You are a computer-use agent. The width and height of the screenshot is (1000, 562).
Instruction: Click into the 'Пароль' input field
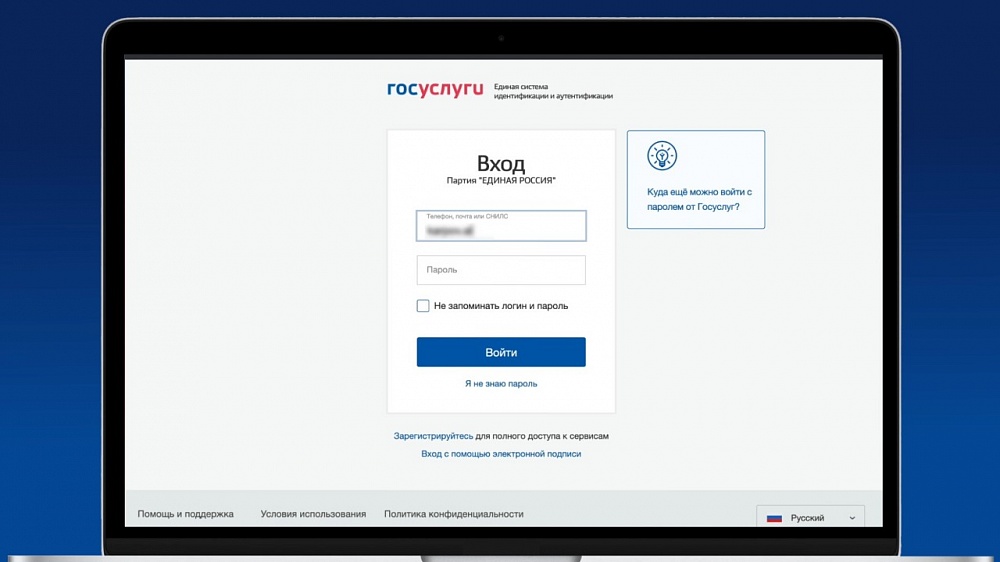[501, 270]
